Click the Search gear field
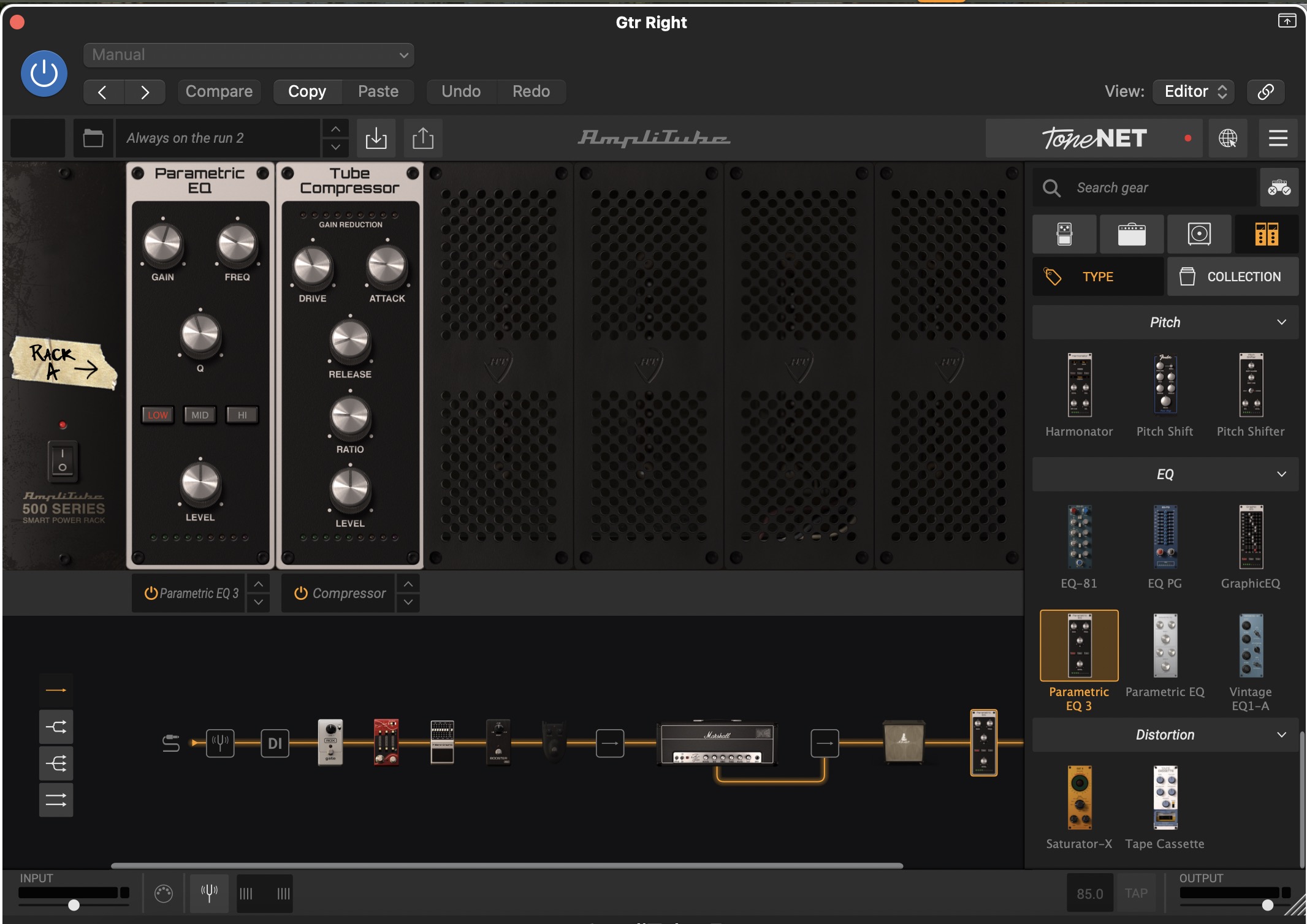 (1145, 187)
